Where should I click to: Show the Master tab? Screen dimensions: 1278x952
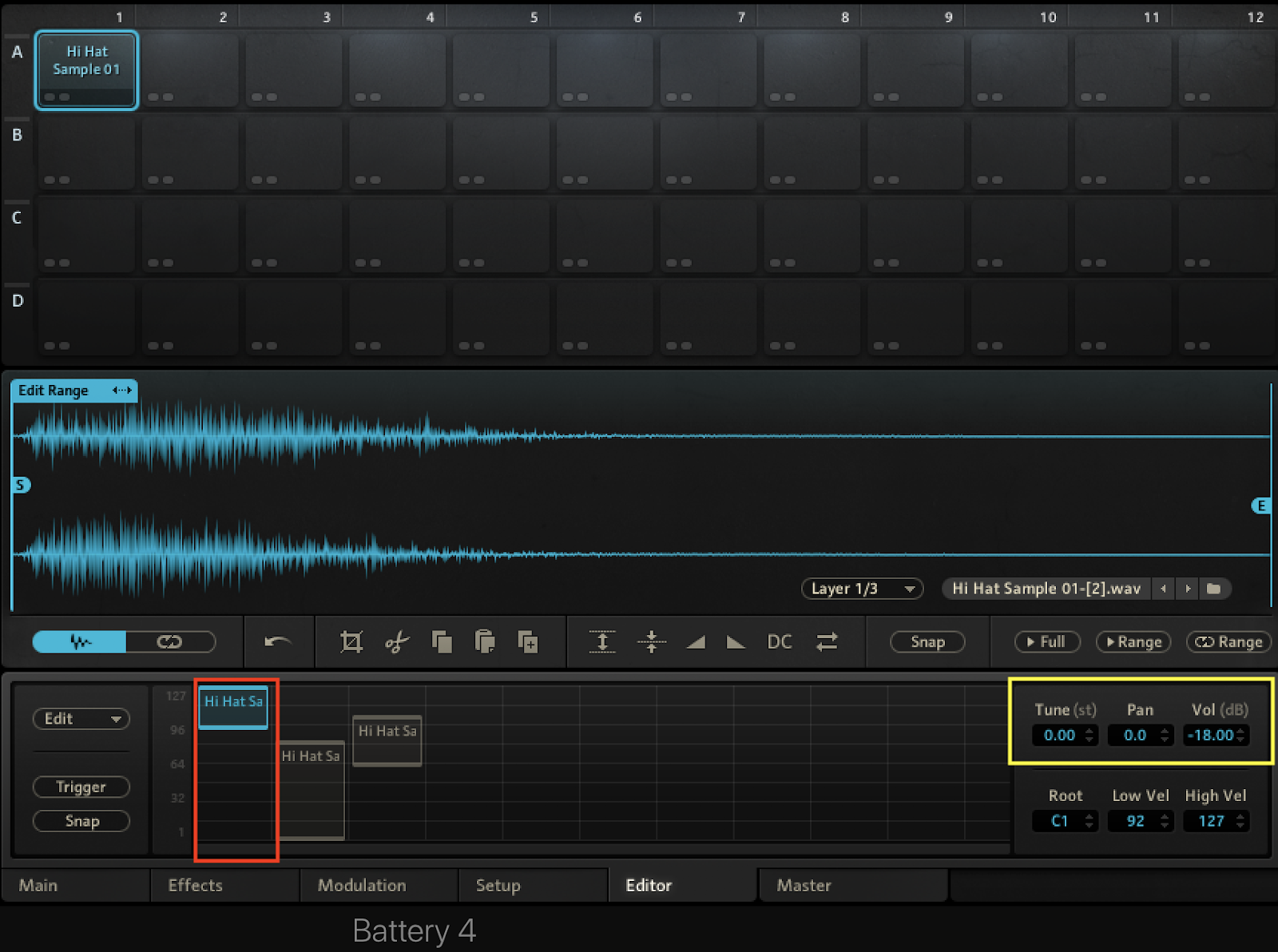pos(853,885)
